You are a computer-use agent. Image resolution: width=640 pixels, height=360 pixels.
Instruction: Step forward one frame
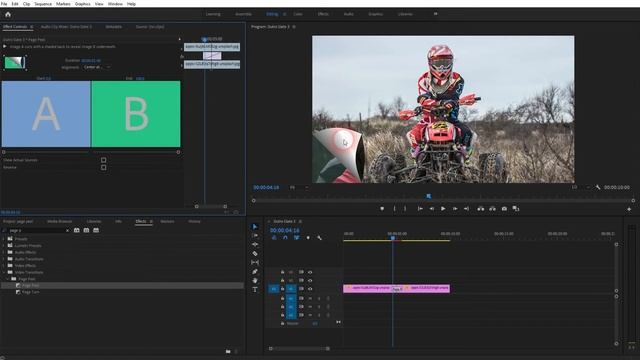(455, 209)
